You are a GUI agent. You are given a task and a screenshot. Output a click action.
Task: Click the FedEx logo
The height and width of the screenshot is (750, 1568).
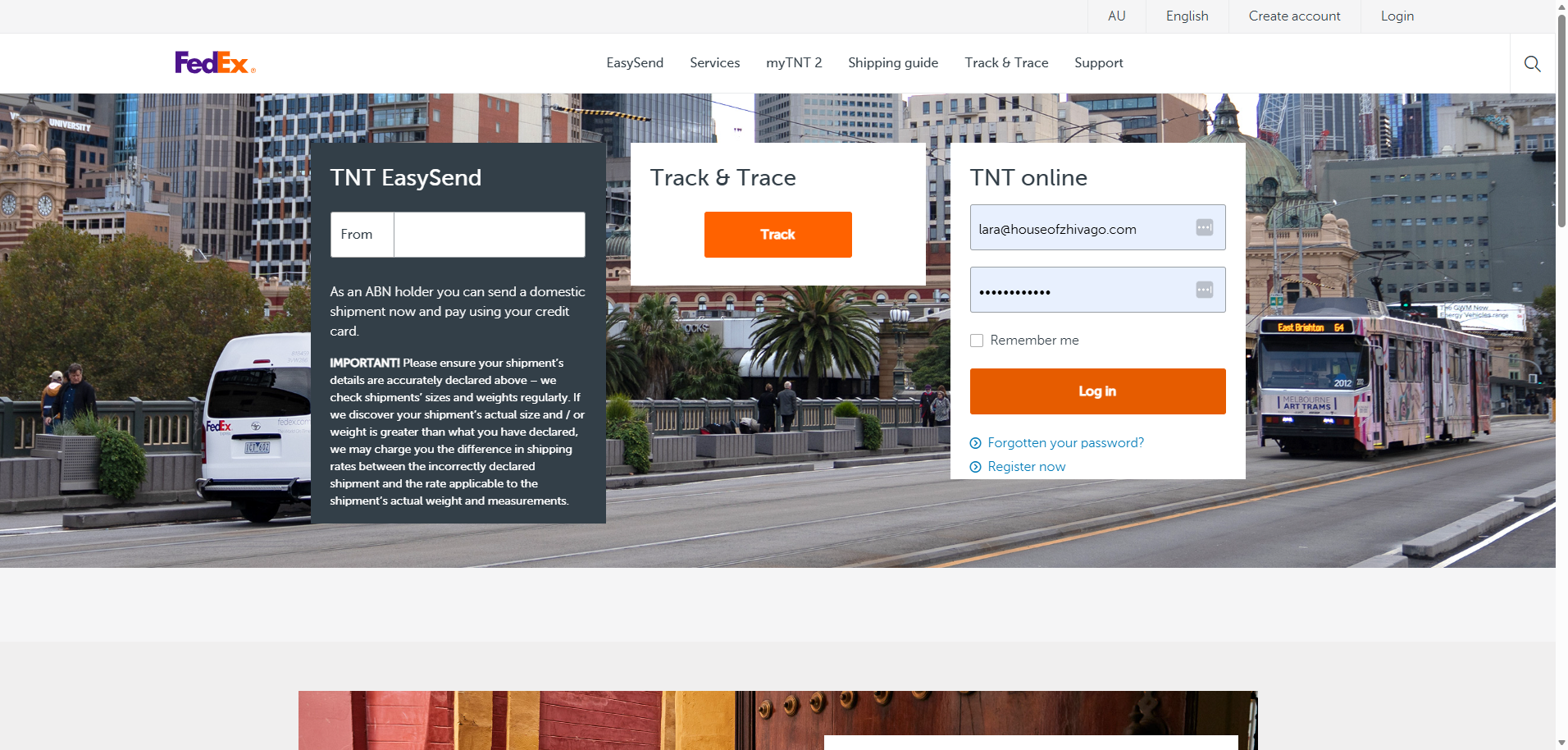(215, 63)
